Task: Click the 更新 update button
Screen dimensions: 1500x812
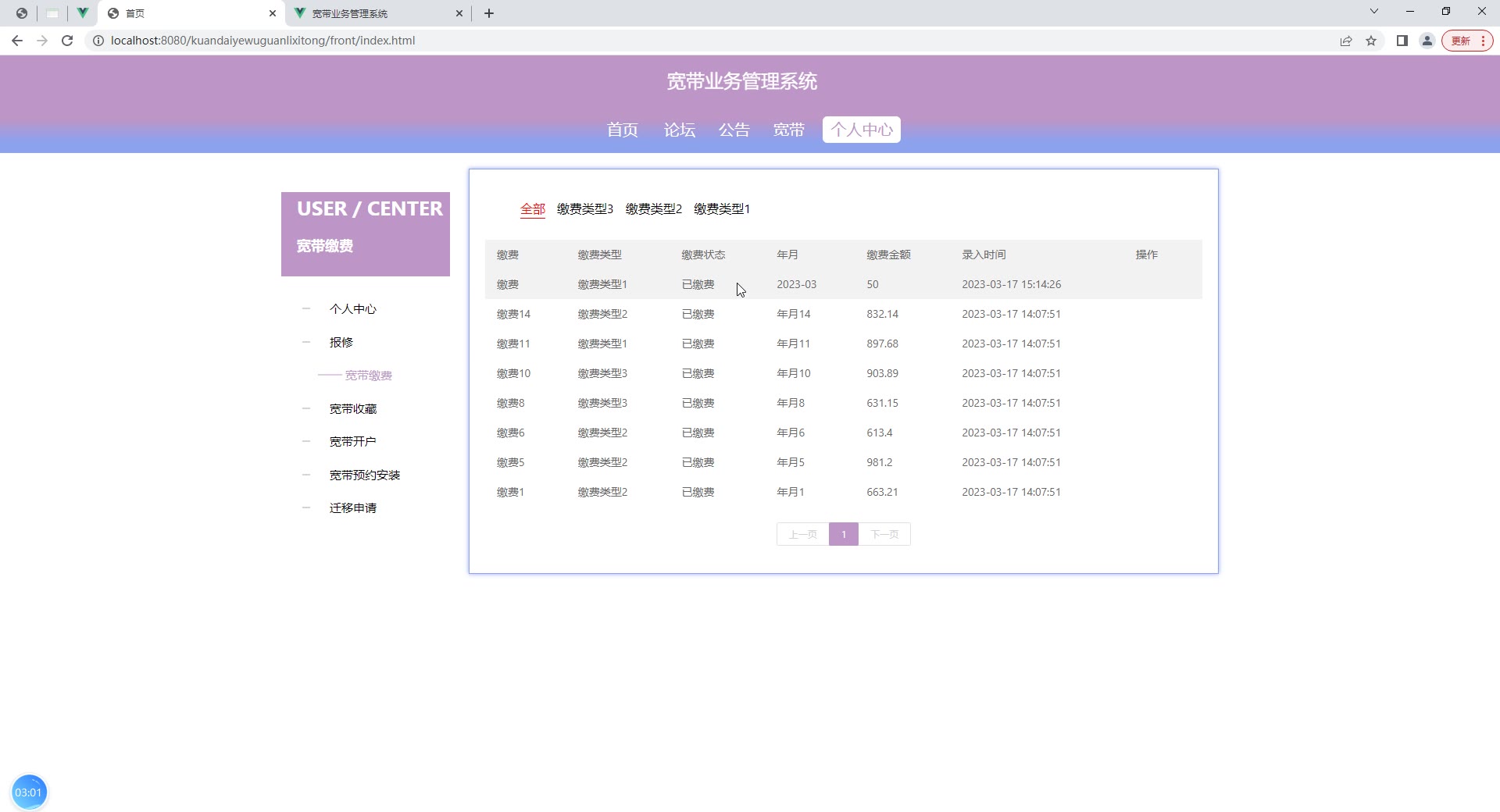Action: (1467, 41)
